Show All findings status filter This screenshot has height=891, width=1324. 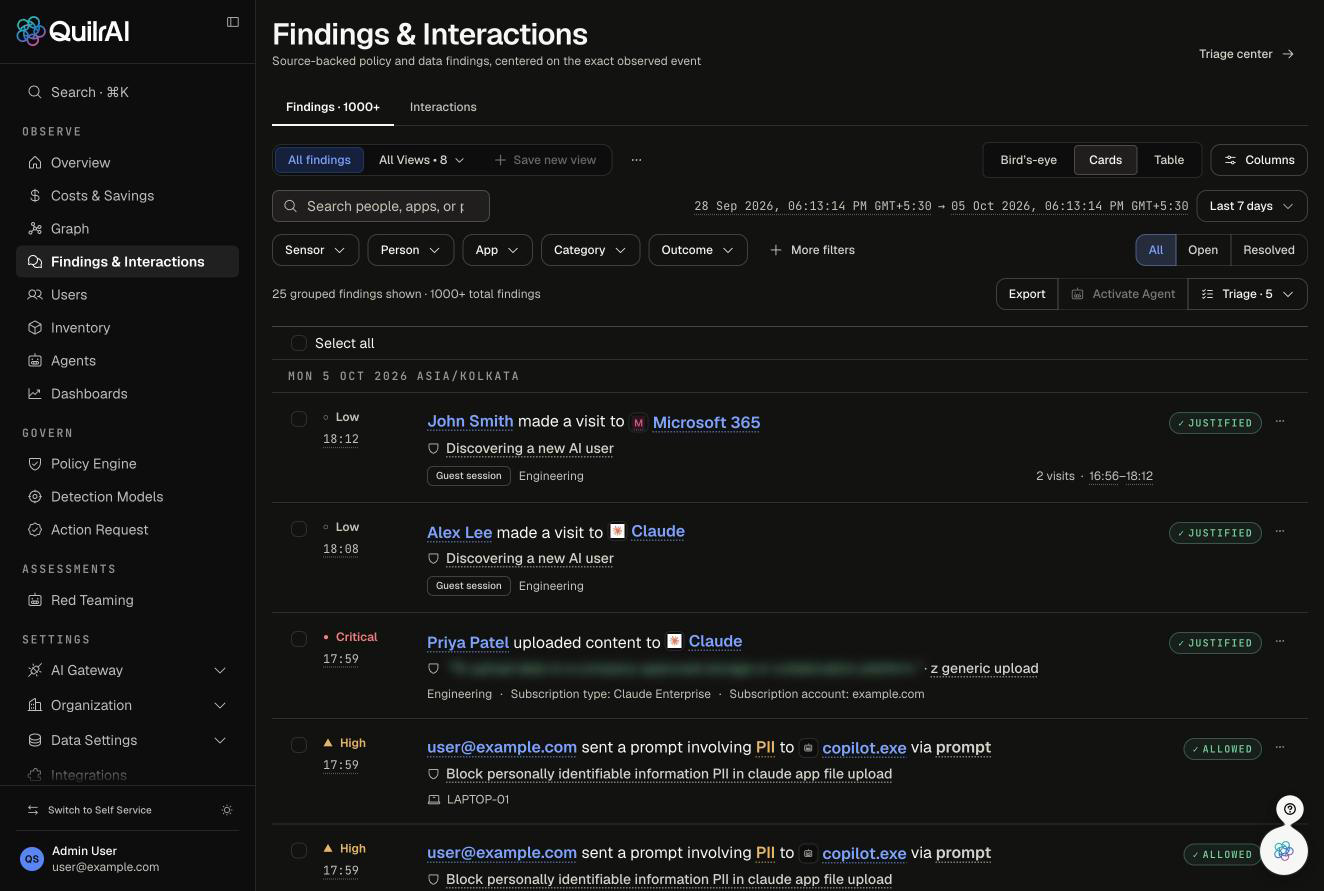1156,250
